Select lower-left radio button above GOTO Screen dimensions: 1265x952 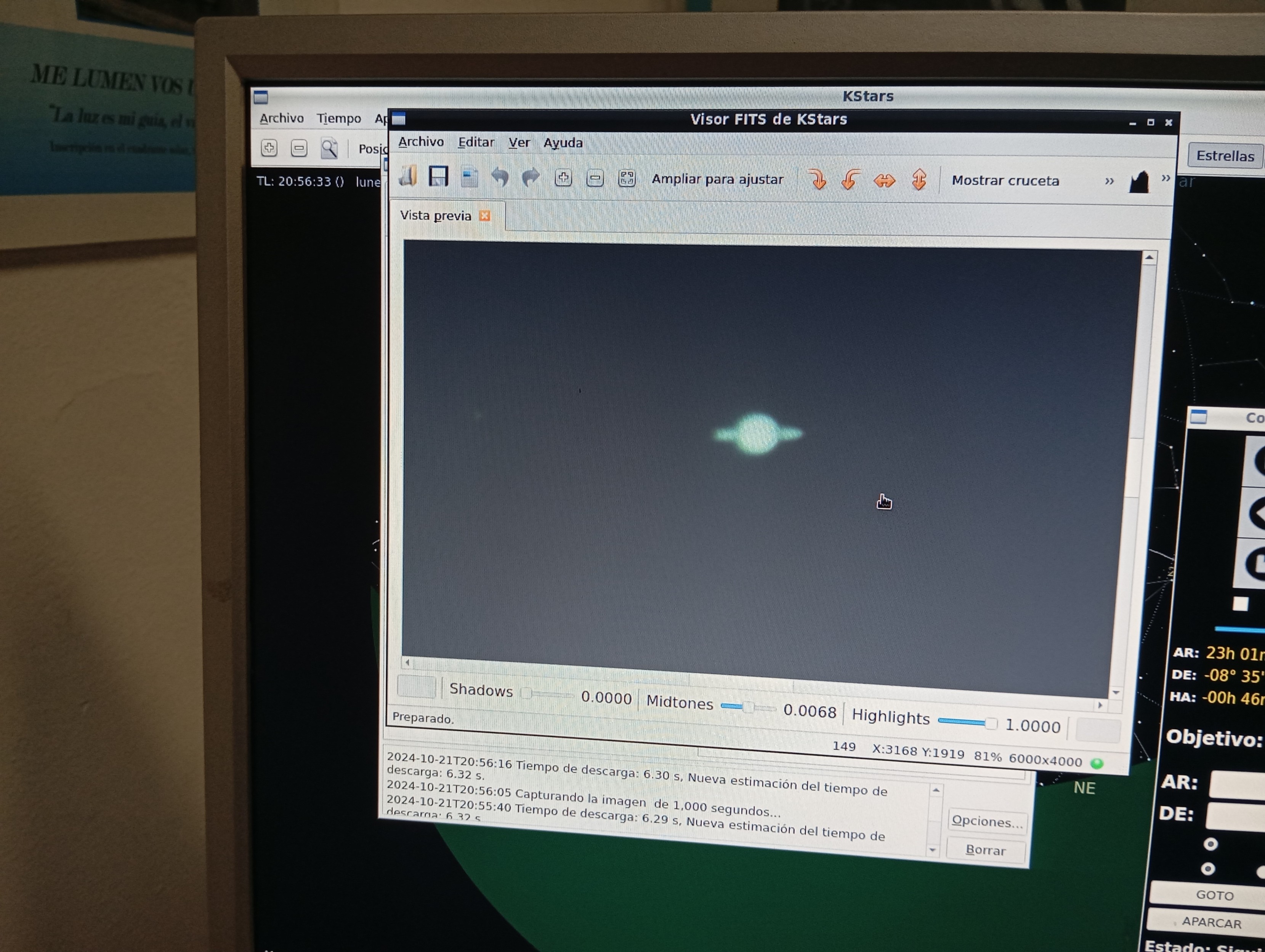click(x=1208, y=869)
